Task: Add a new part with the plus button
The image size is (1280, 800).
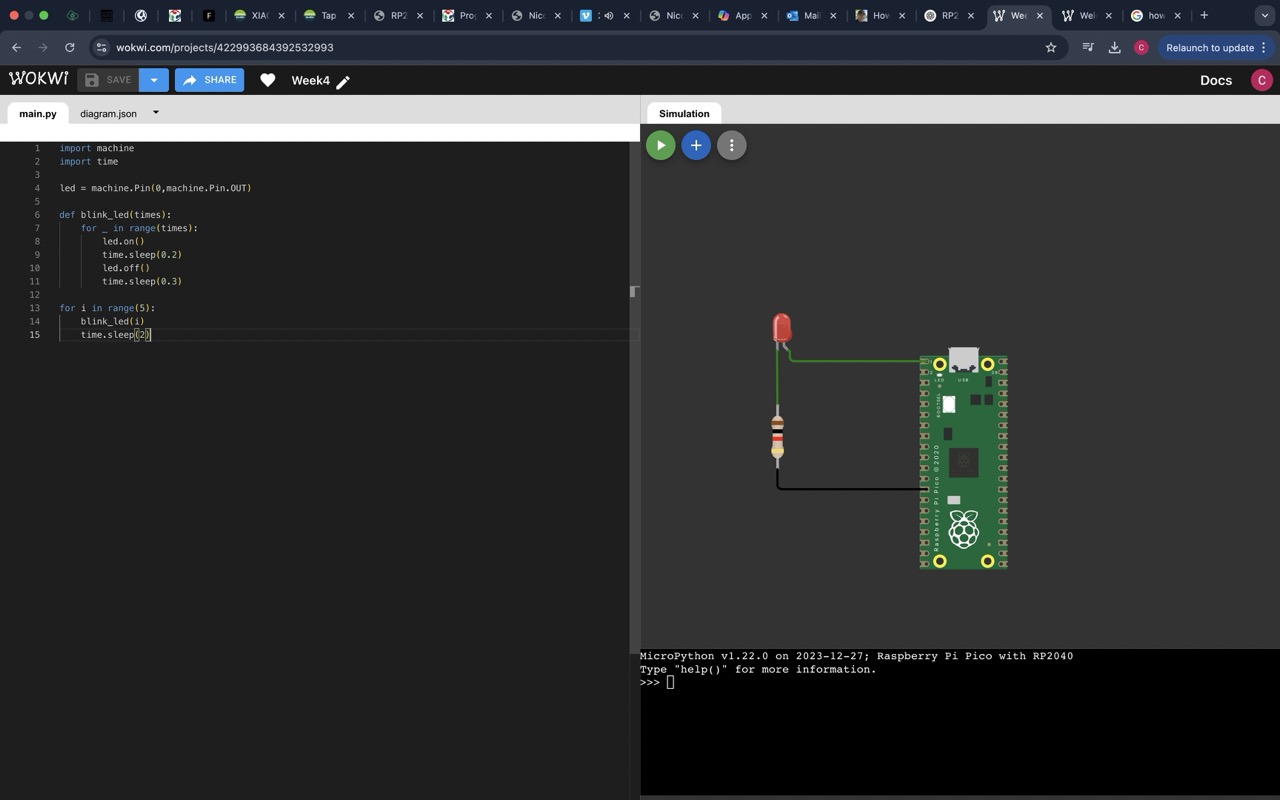Action: coord(696,145)
